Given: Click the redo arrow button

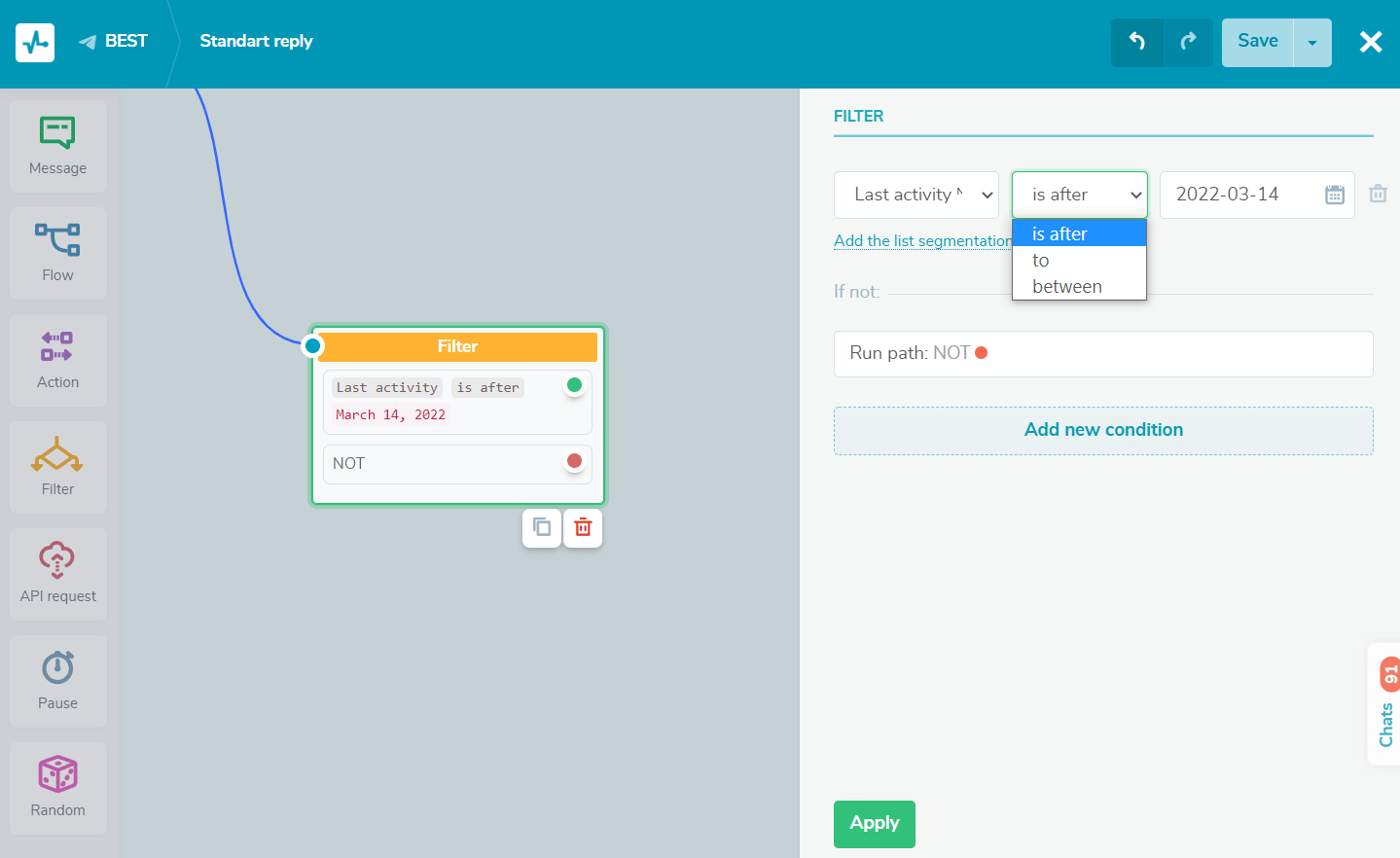Looking at the screenshot, I should (1188, 42).
